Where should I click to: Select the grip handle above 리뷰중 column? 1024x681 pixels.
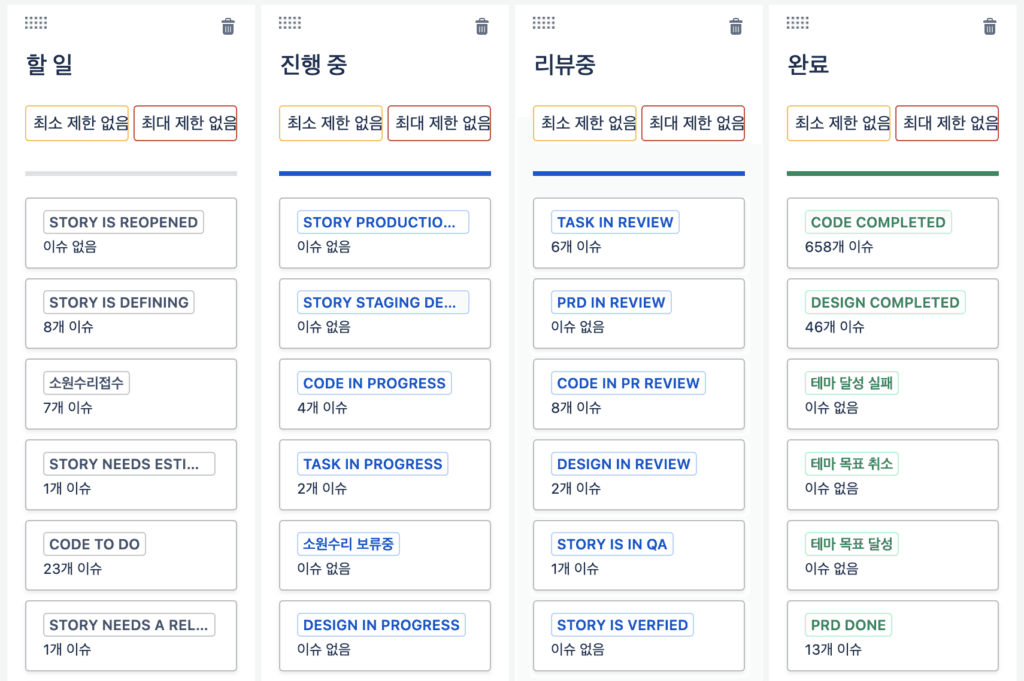pyautogui.click(x=544, y=24)
